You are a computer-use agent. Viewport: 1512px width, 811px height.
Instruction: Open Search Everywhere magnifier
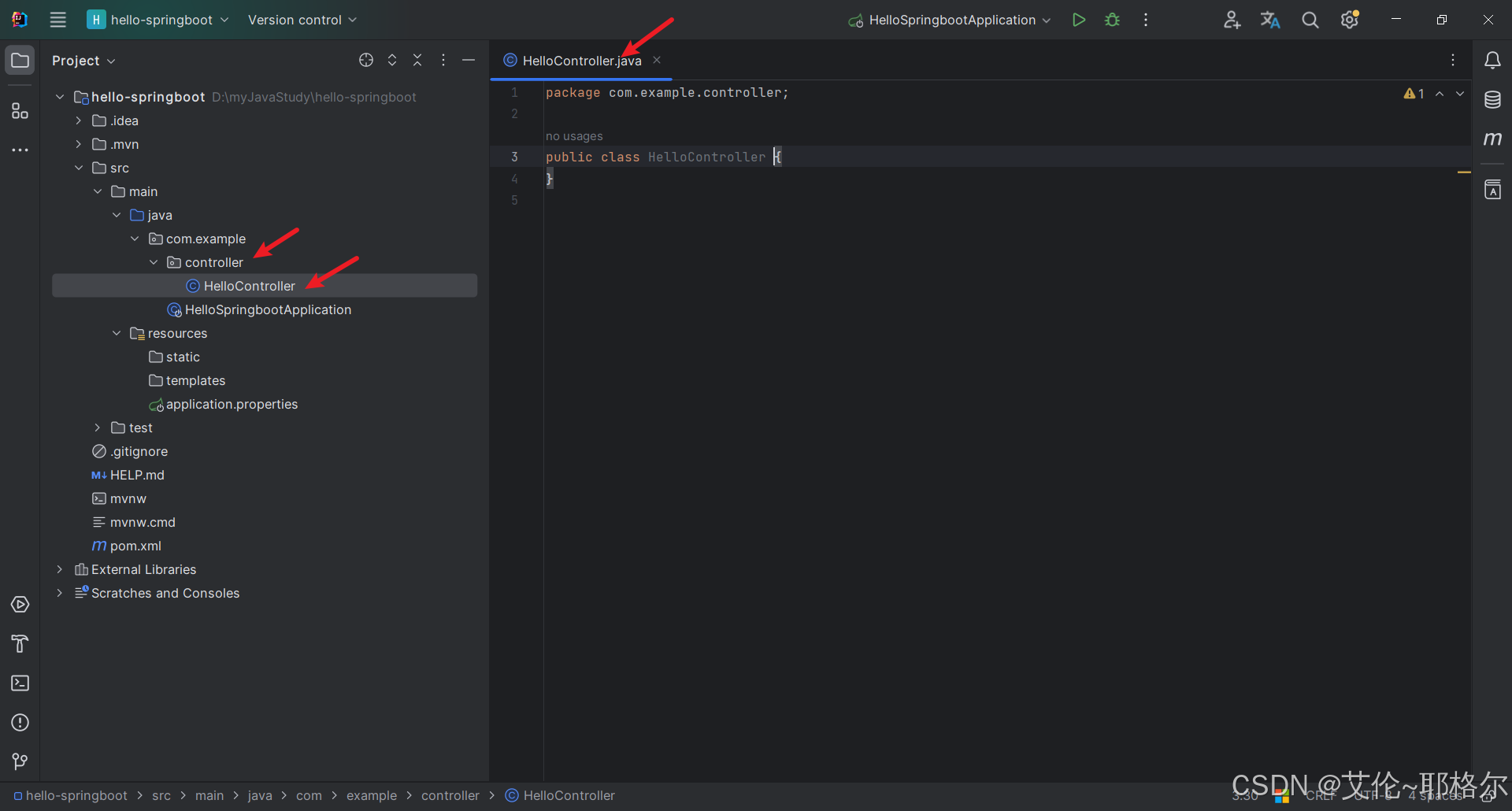pyautogui.click(x=1310, y=20)
